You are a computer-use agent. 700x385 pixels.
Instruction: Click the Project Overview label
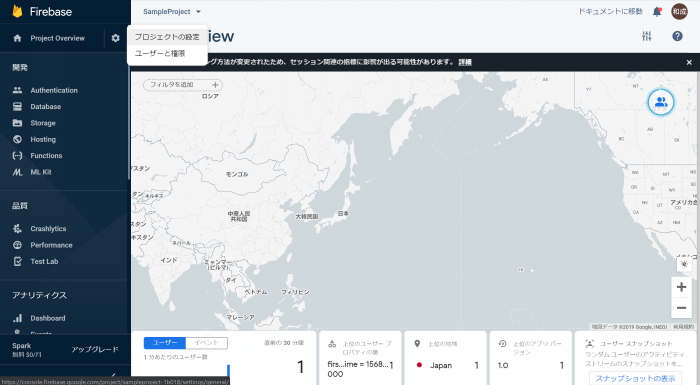click(58, 38)
